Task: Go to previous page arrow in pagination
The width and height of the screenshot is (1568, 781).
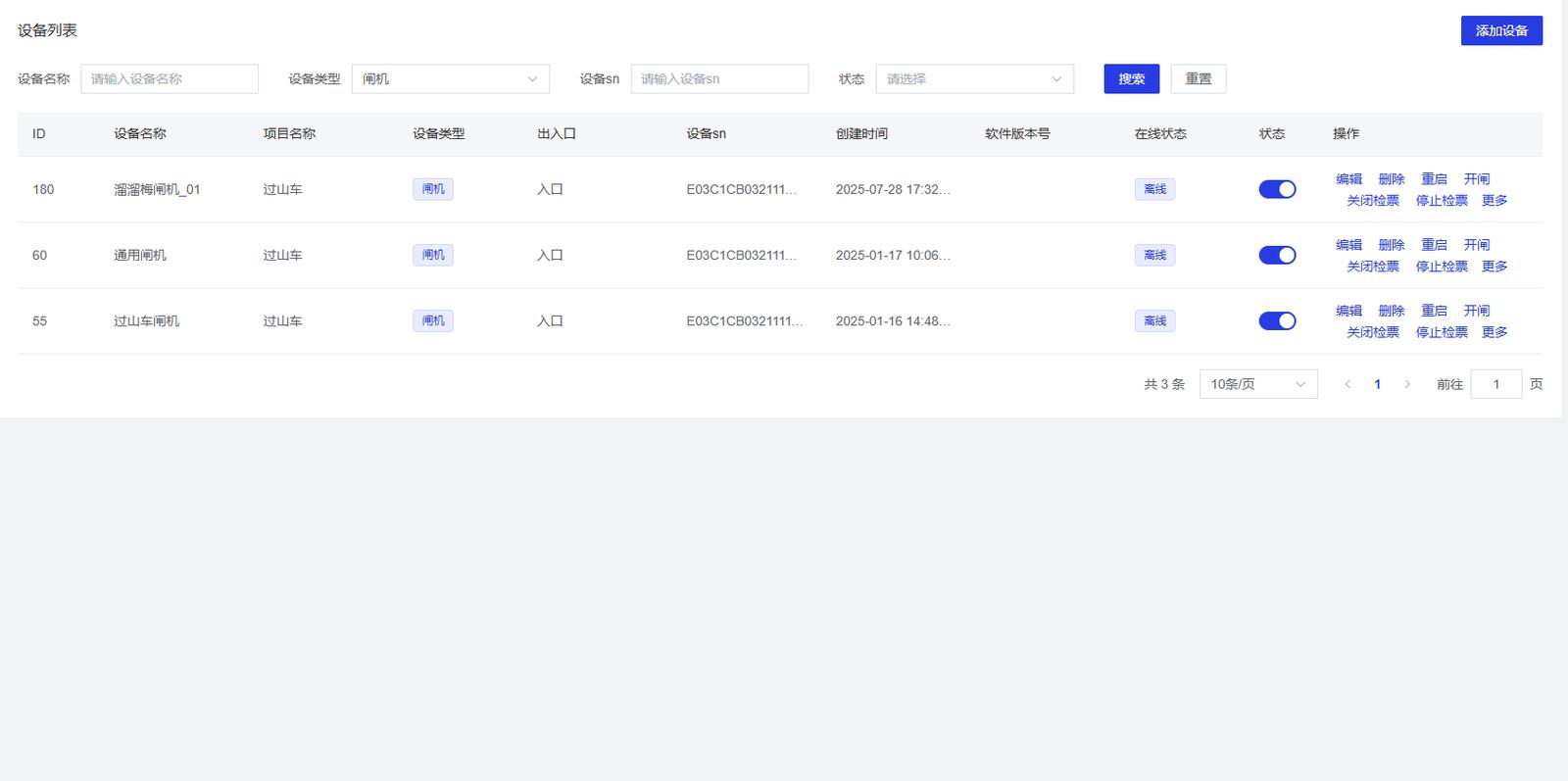Action: point(1347,384)
